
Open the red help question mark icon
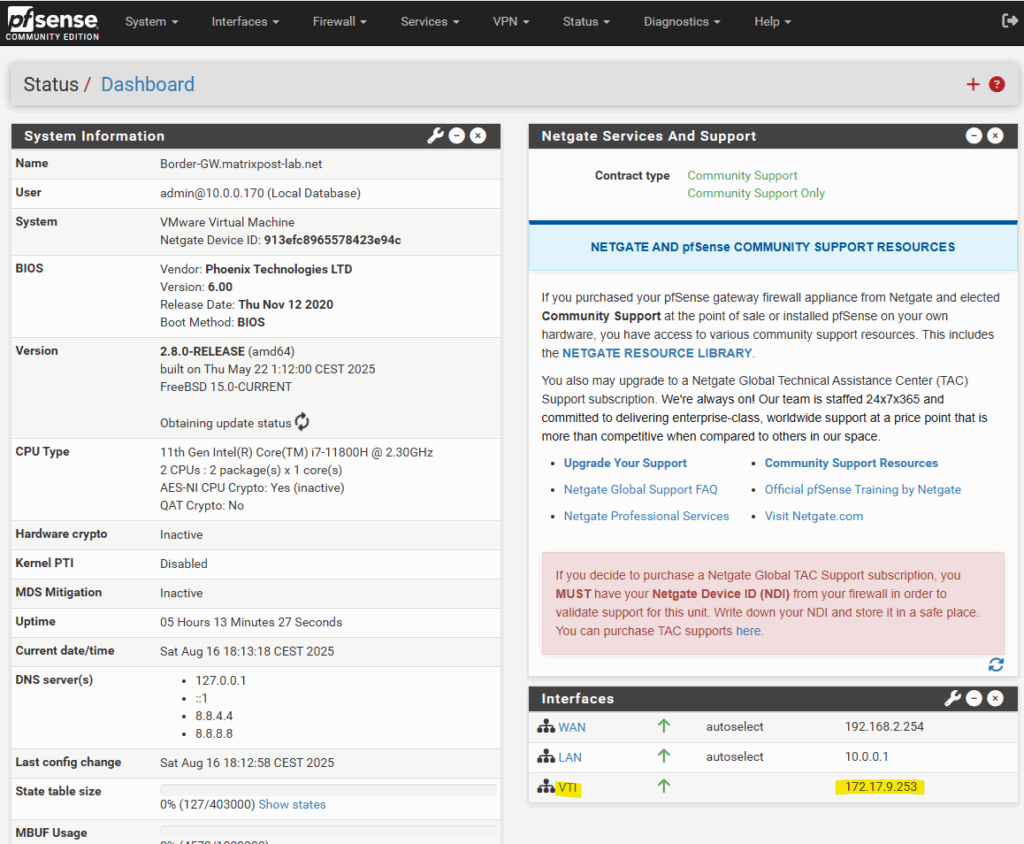(997, 84)
